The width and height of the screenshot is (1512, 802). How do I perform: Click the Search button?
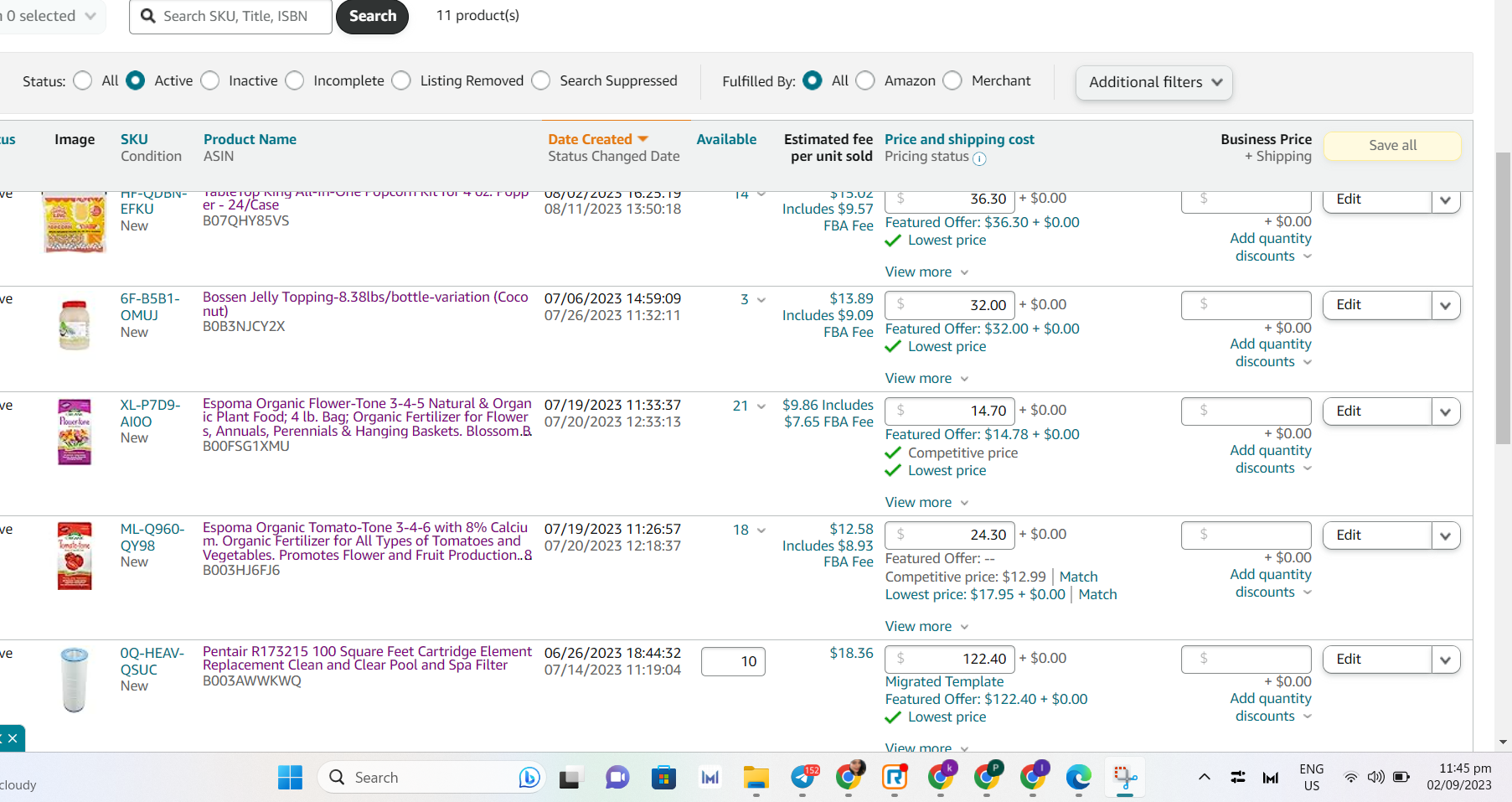coord(372,16)
